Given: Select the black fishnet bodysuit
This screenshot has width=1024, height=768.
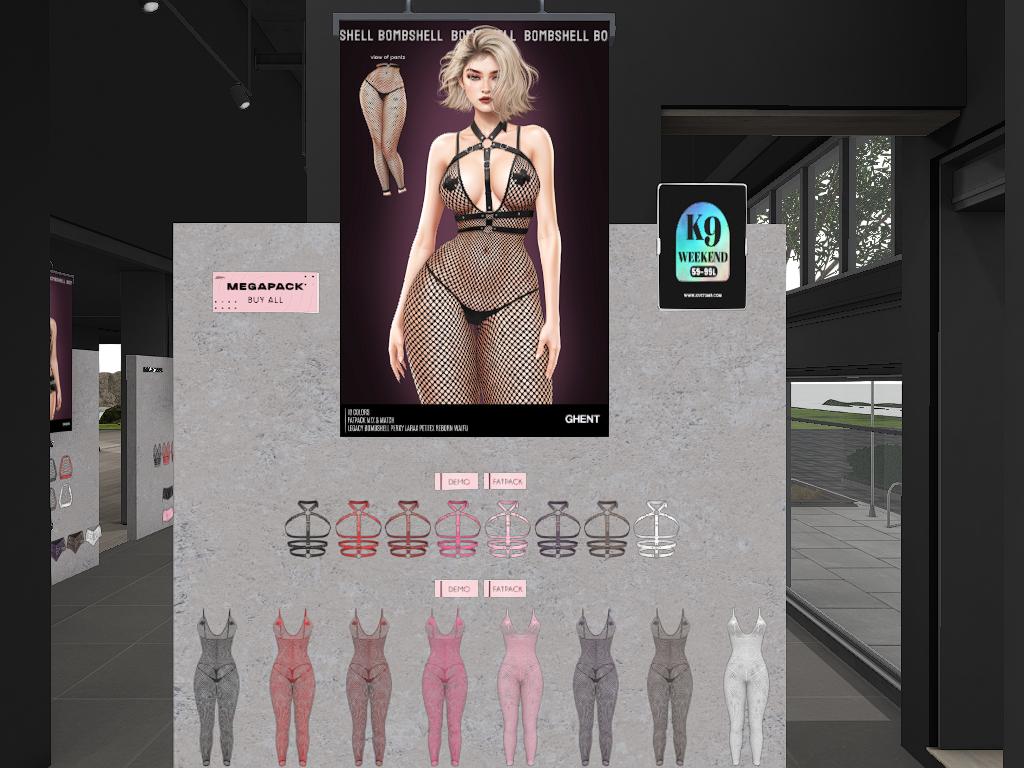Looking at the screenshot, I should point(216,686).
